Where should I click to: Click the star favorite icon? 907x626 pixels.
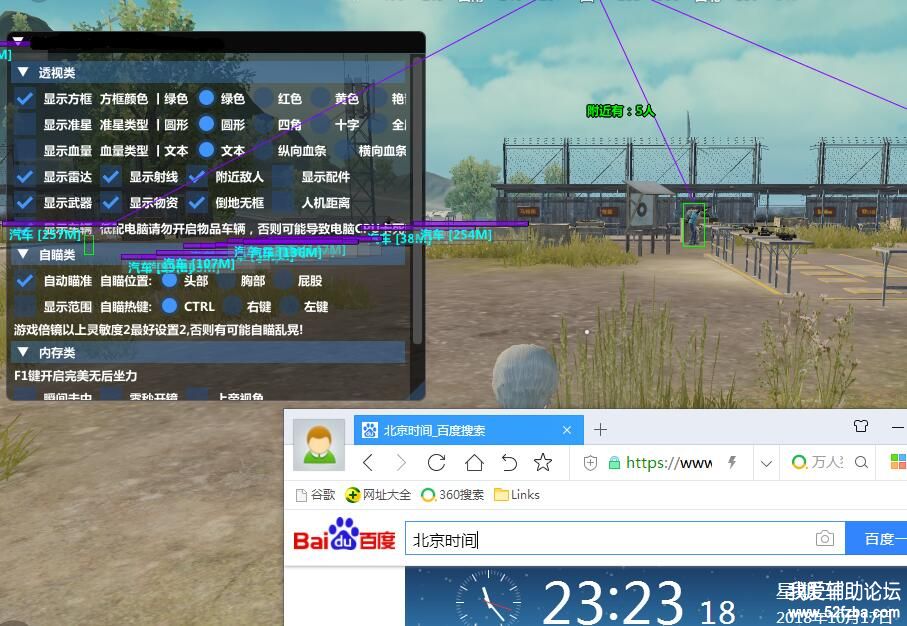pos(543,462)
